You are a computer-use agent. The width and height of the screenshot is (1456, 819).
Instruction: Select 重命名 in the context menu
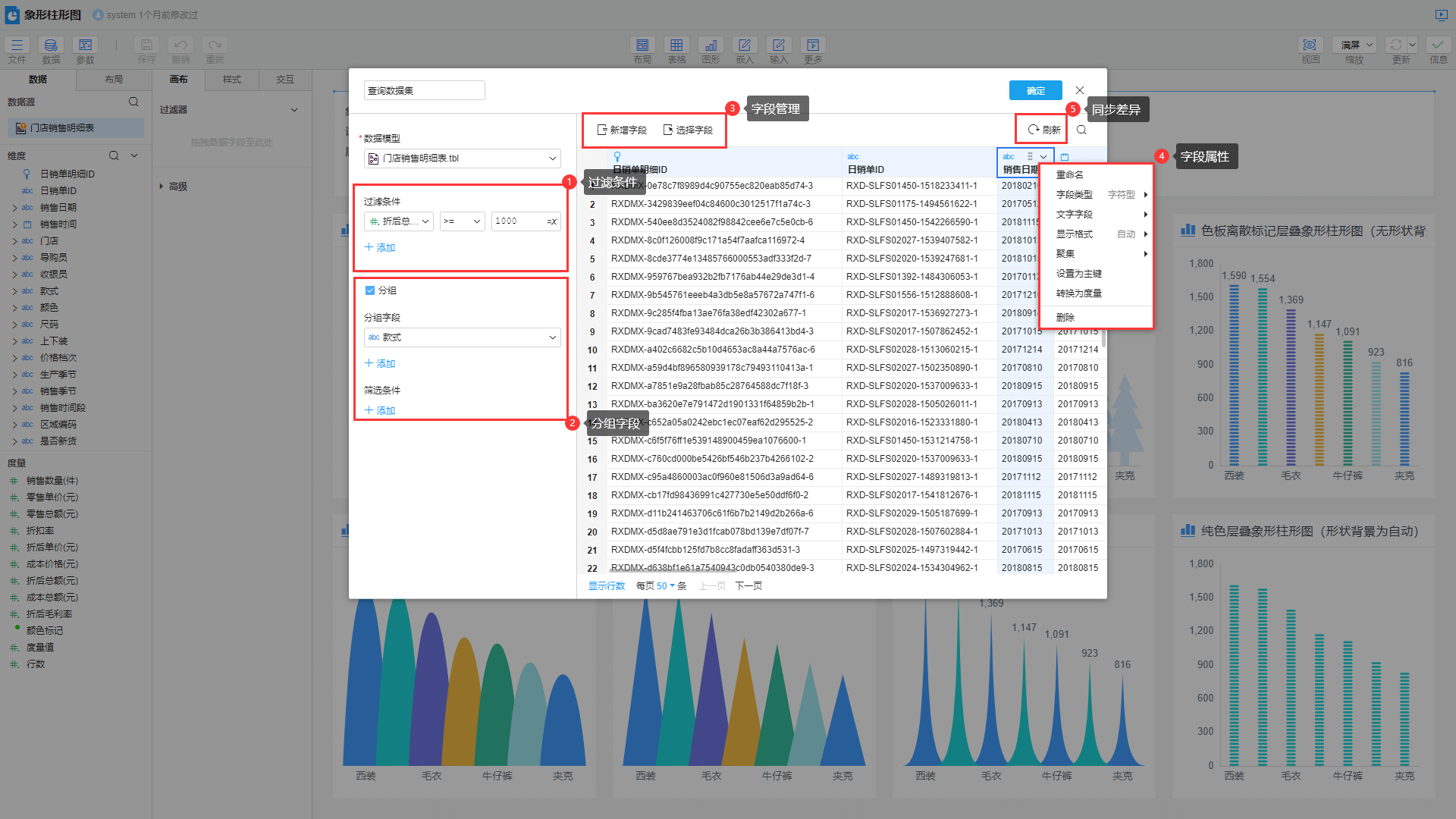[x=1069, y=175]
